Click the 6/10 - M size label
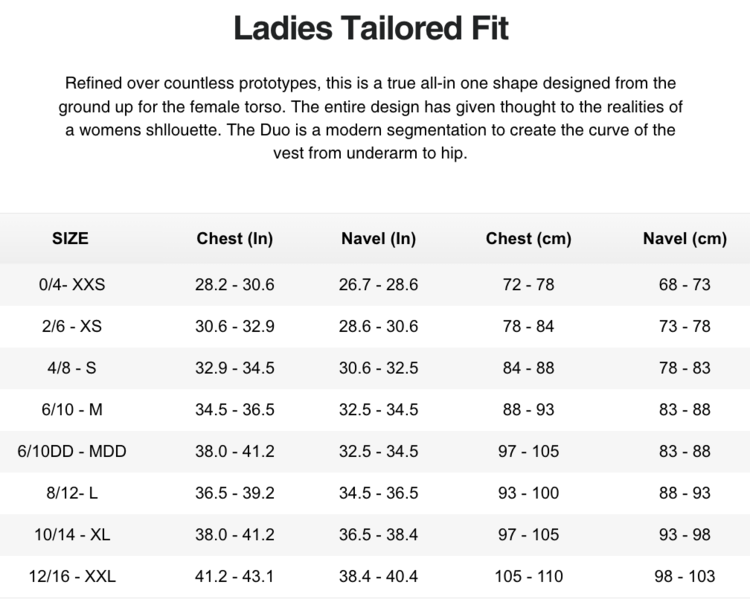The height and width of the screenshot is (608, 750). 72,410
